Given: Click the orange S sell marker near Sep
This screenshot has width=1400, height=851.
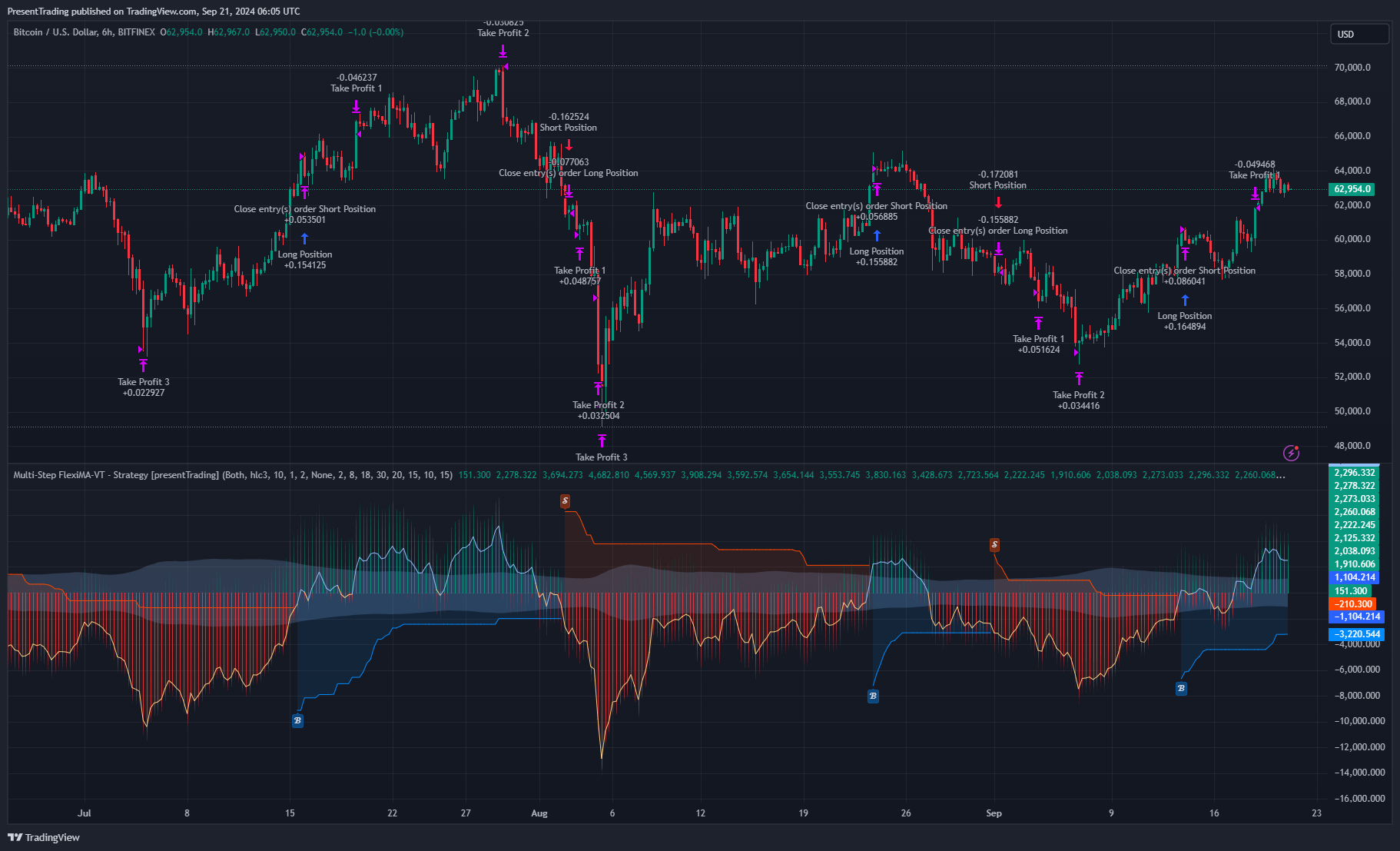Looking at the screenshot, I should click(994, 545).
